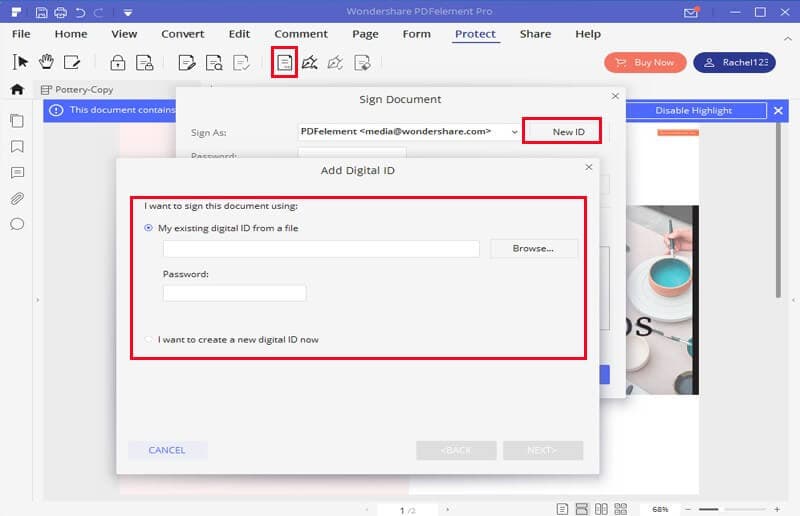Open the Search panel oval icon
Image resolution: width=800 pixels, height=516 pixels.
tap(17, 224)
